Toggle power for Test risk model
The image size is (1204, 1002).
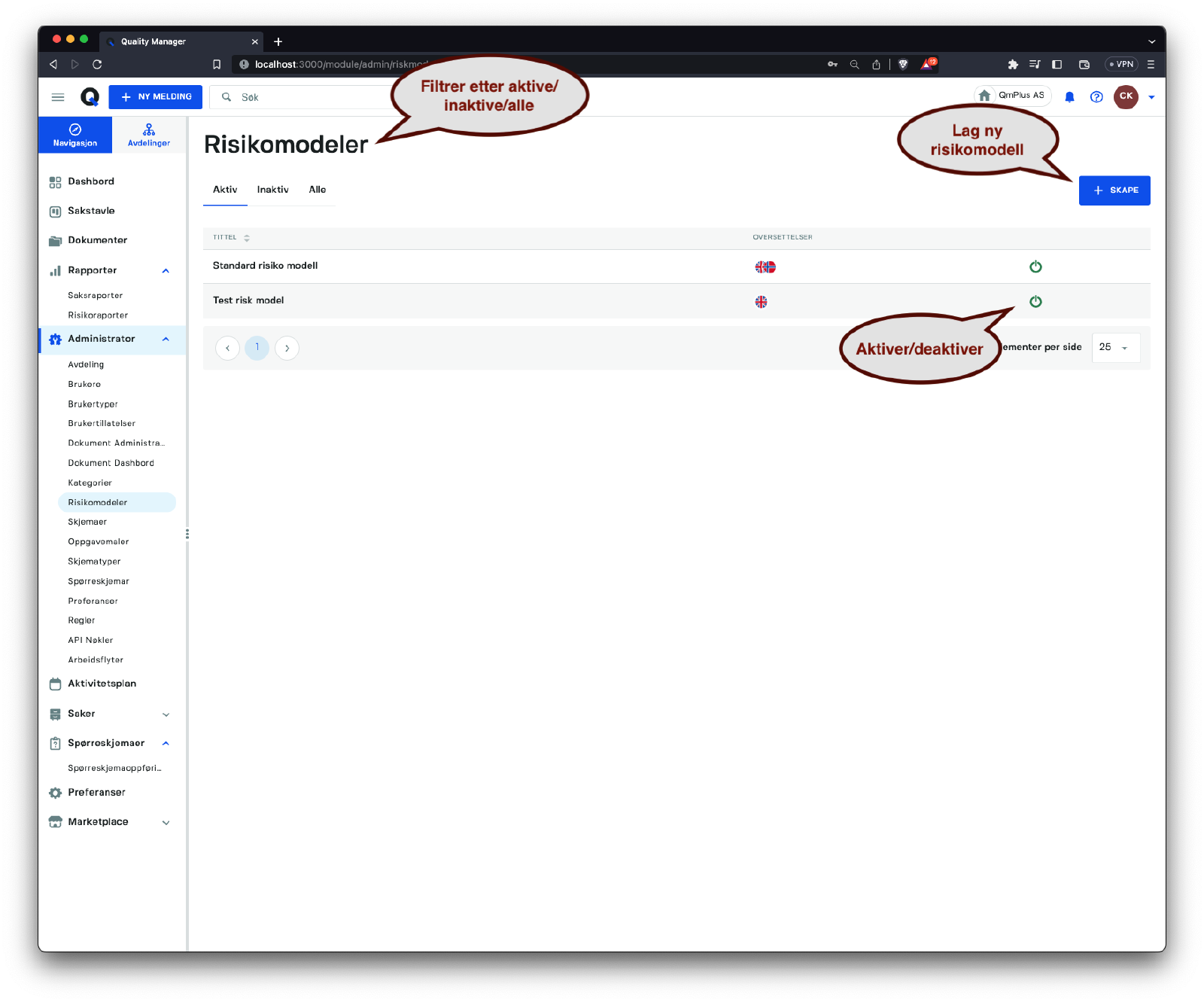click(x=1035, y=301)
